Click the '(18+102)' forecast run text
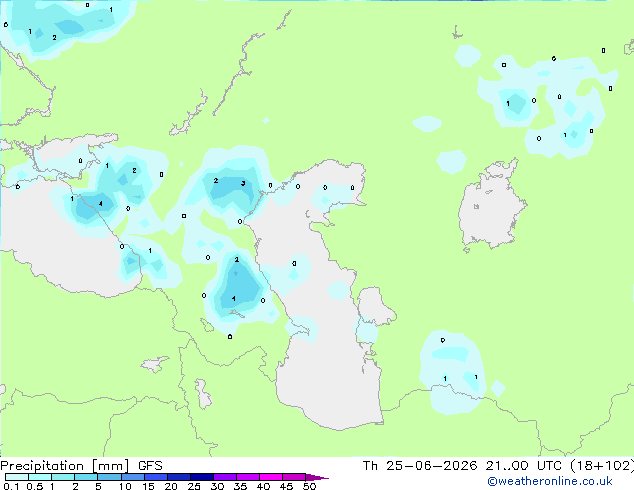Screen dimensions: 634x490 pyautogui.click(x=602, y=466)
